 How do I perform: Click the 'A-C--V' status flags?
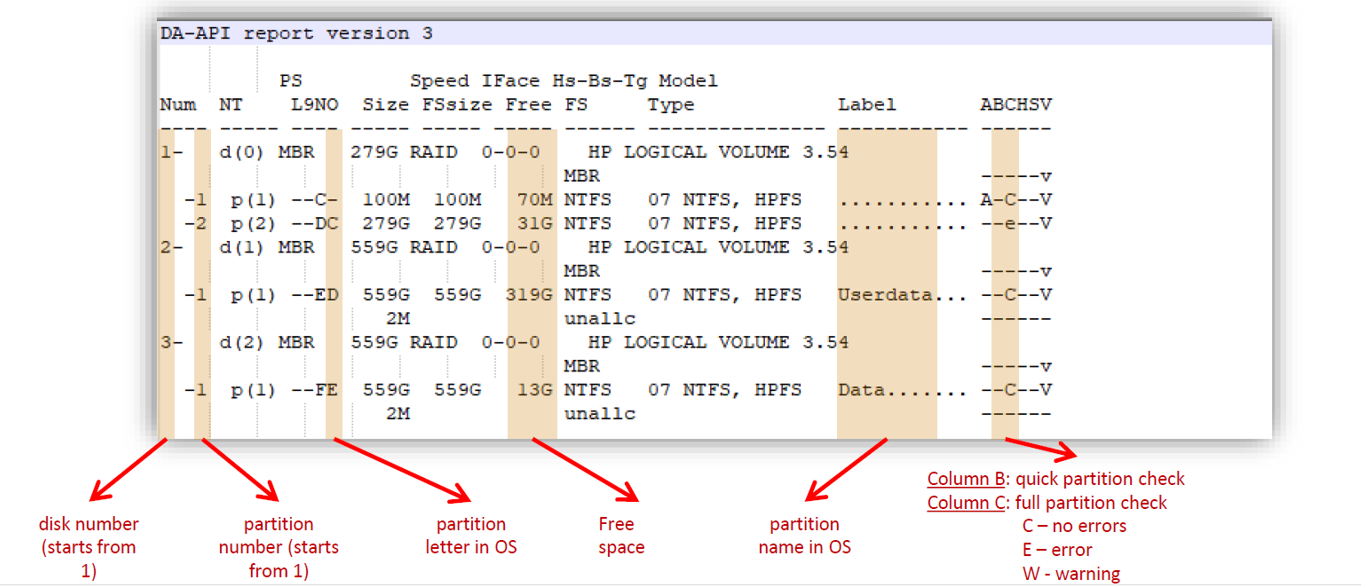tap(1015, 200)
